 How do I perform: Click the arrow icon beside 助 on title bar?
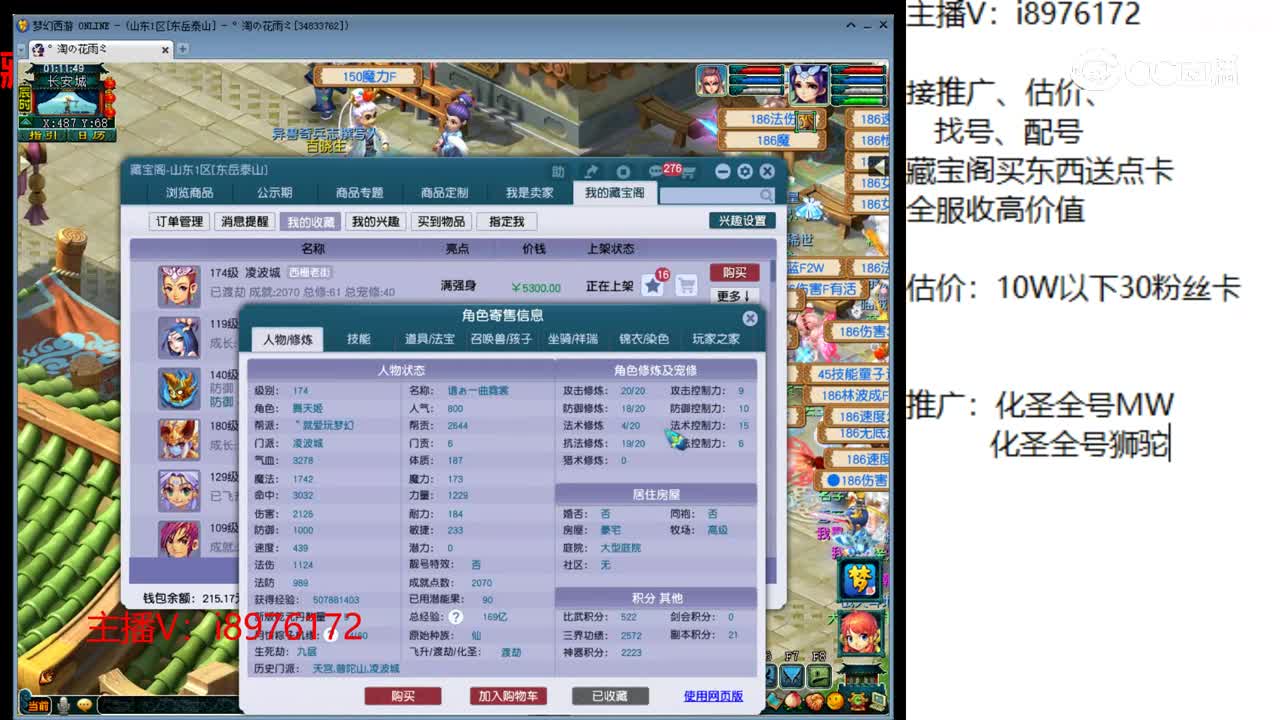(x=592, y=170)
